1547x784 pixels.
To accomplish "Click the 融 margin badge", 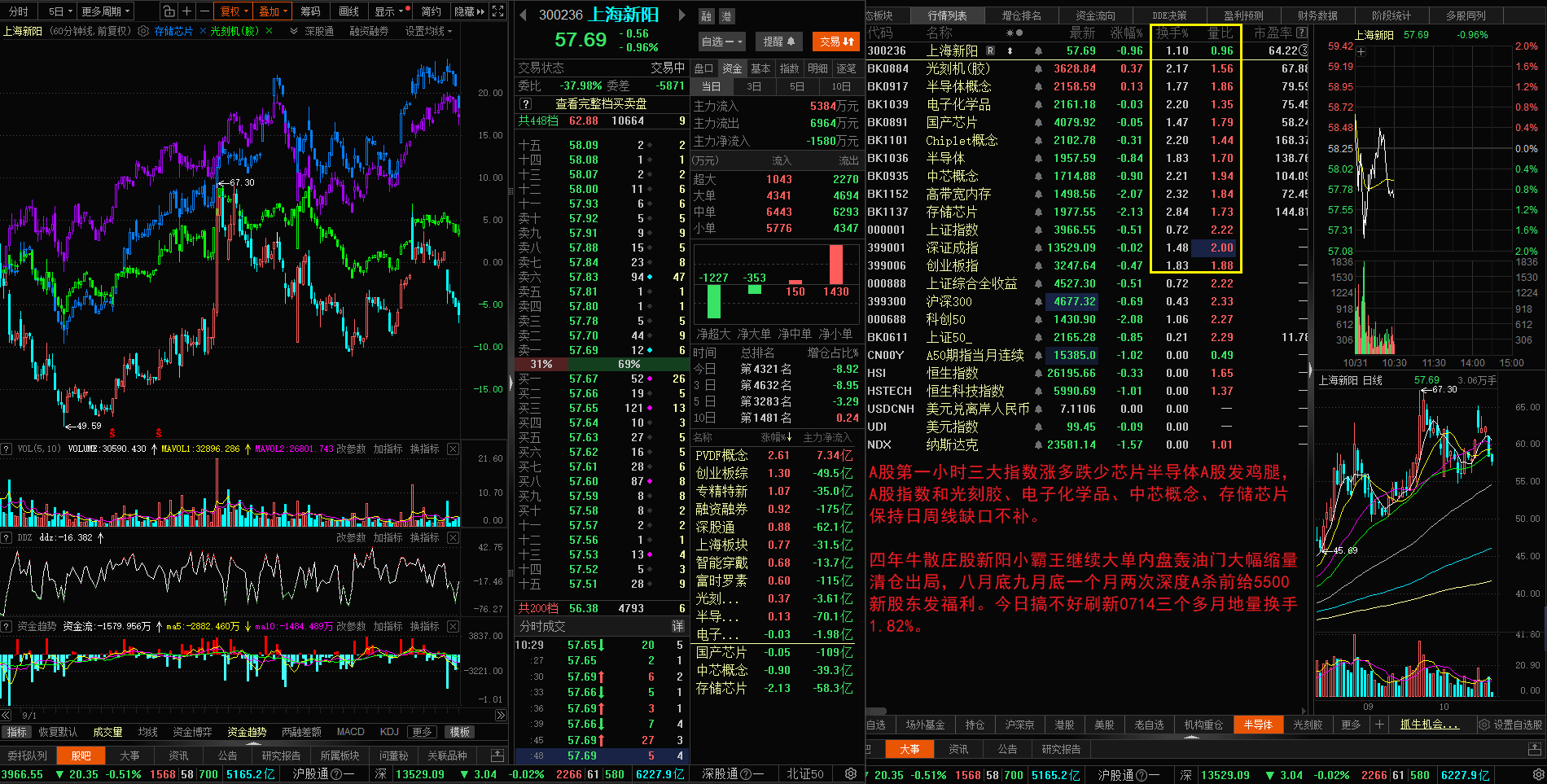I will [706, 16].
